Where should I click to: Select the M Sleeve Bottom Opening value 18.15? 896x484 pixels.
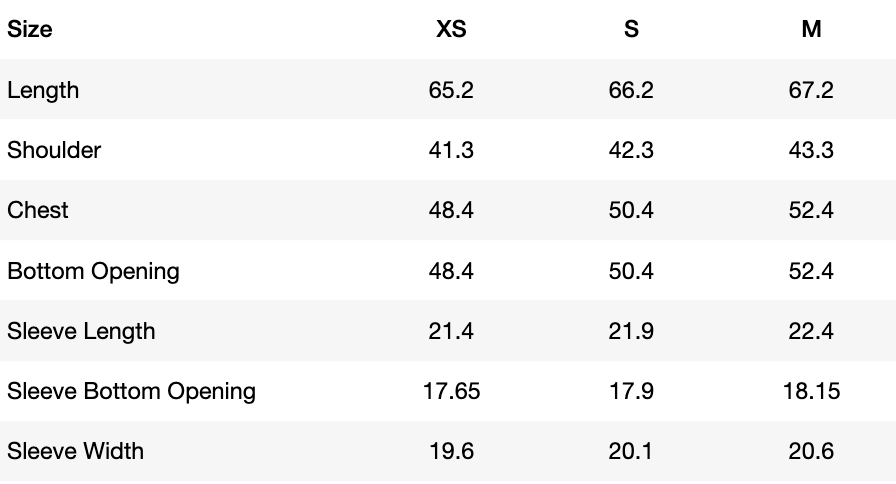click(811, 391)
